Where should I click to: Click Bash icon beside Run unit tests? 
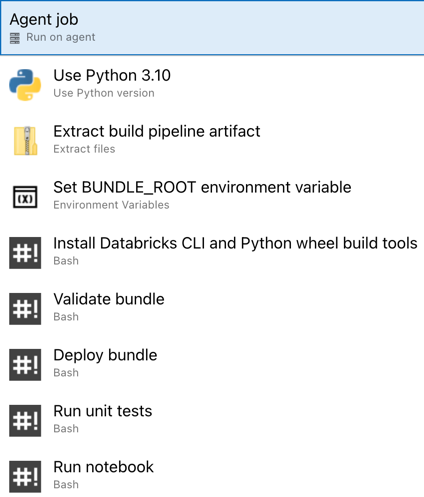click(25, 421)
